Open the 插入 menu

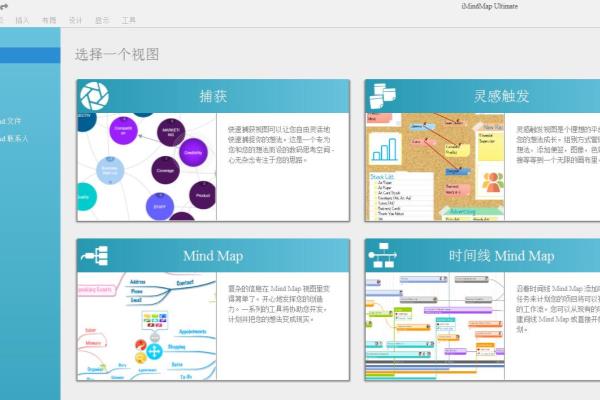22,20
